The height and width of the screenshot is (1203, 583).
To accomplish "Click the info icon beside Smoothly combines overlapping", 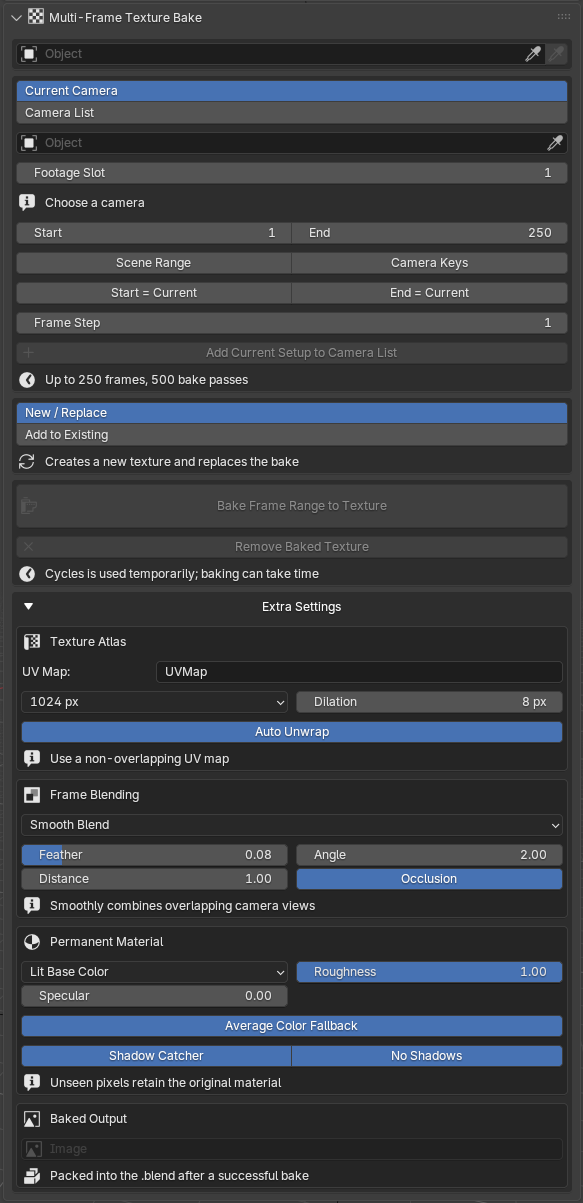I will [x=33, y=906].
